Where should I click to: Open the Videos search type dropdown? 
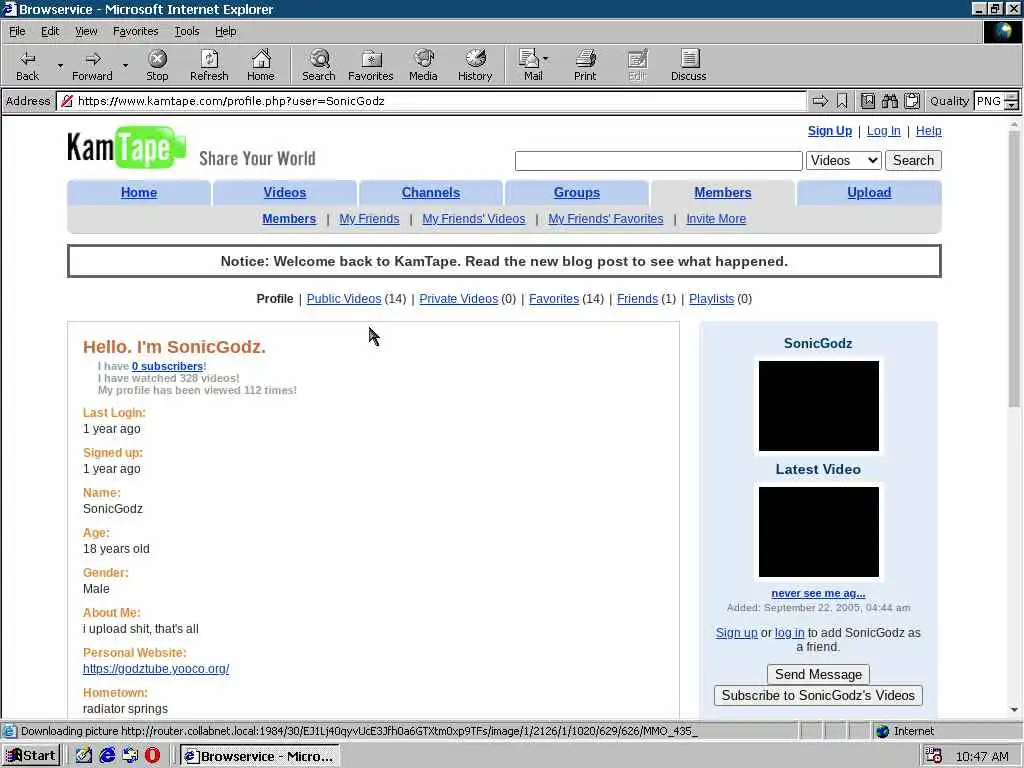844,161
